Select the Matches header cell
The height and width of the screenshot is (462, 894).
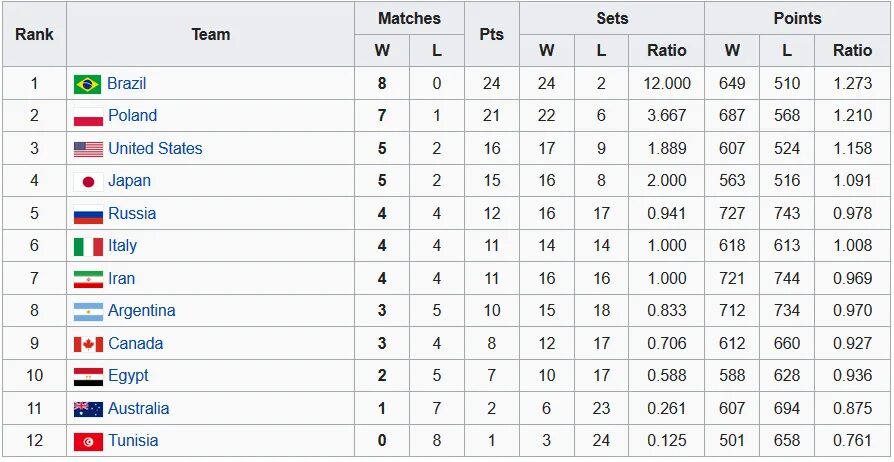click(x=409, y=18)
